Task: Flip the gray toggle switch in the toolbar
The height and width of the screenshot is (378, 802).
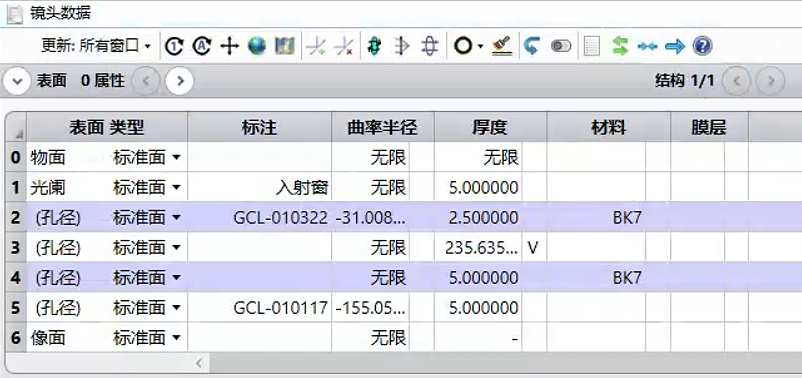Action: (x=561, y=47)
